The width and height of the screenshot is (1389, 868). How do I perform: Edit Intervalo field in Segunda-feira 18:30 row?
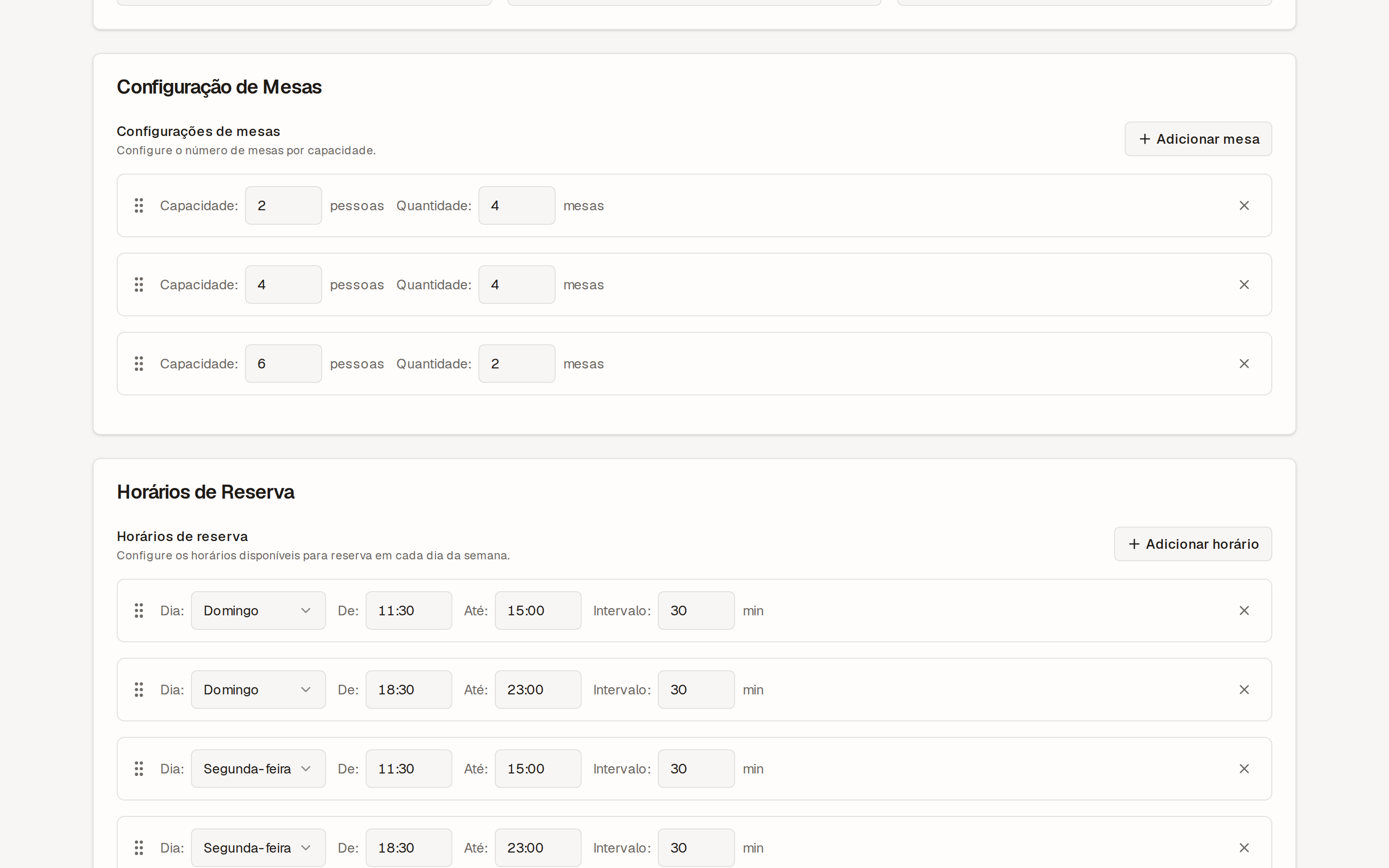tap(696, 849)
